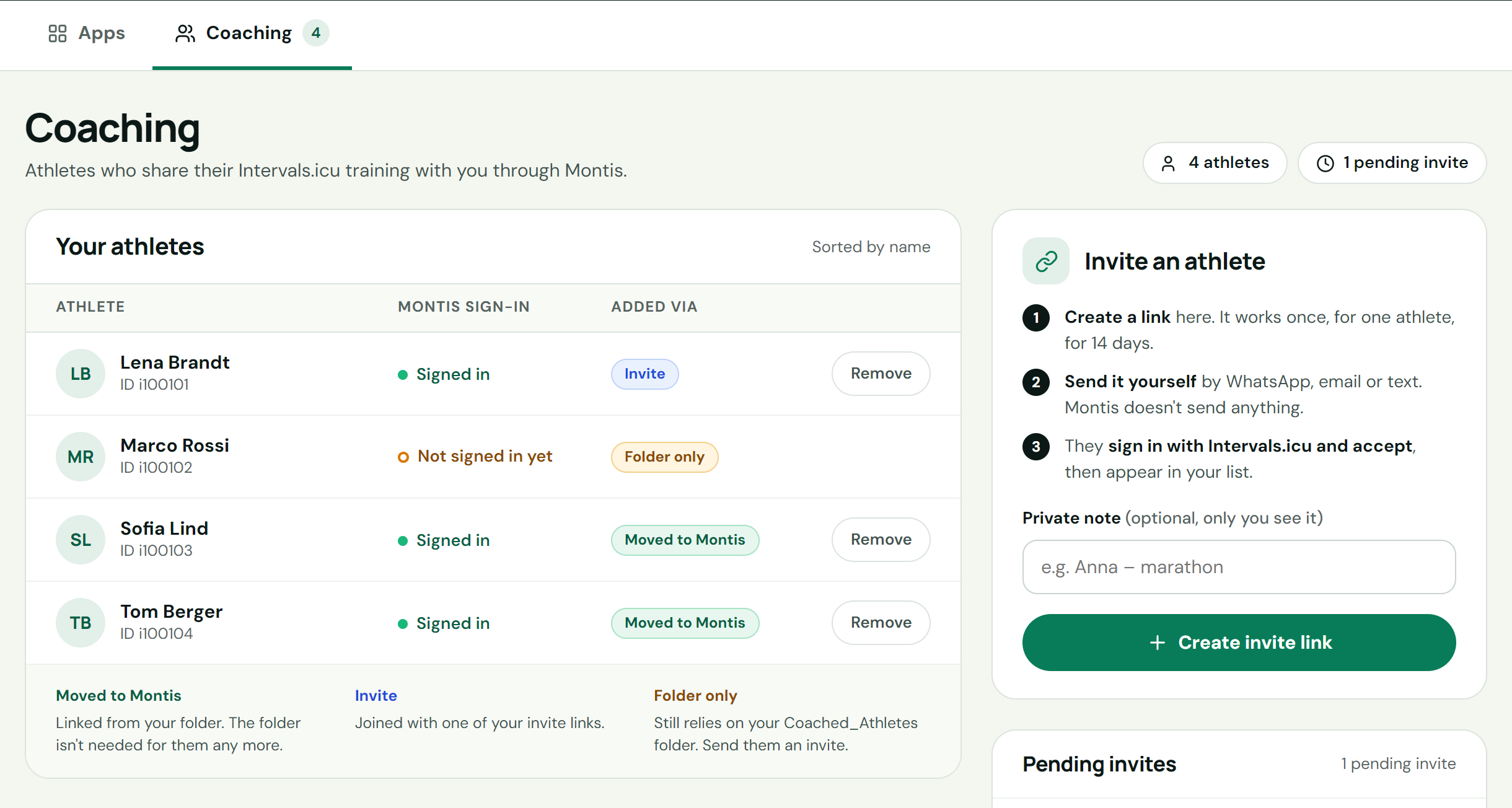1512x808 pixels.
Task: Click the Apps grid icon
Action: pyautogui.click(x=58, y=33)
